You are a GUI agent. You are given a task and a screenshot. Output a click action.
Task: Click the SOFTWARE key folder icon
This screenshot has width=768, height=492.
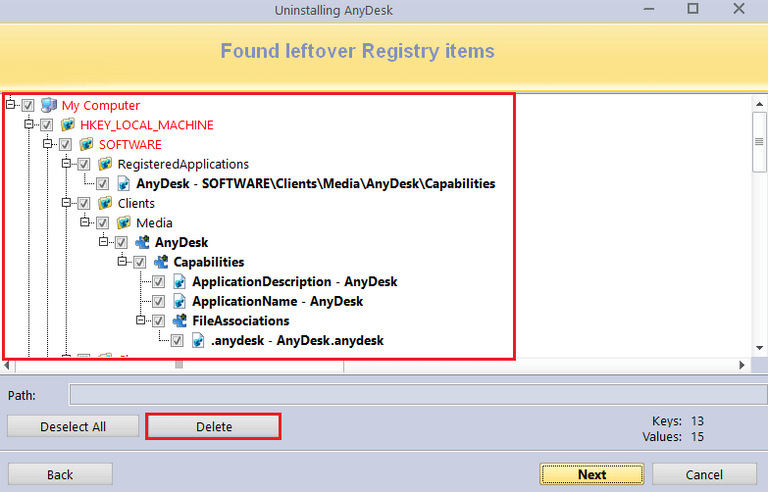tap(87, 145)
